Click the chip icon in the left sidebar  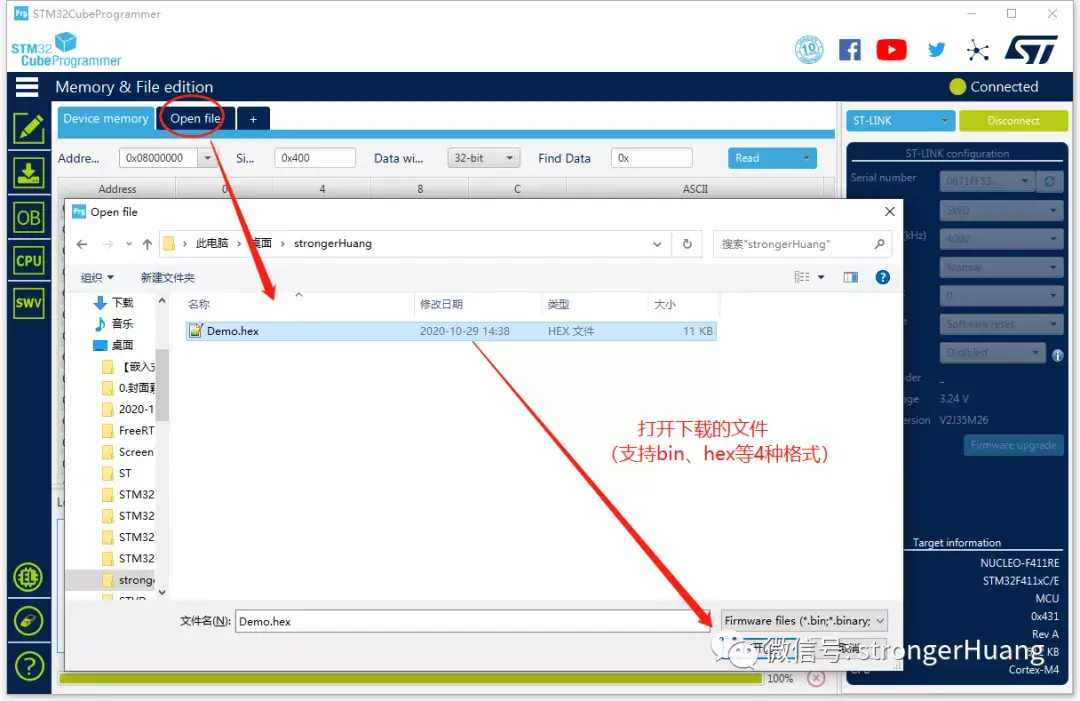pyautogui.click(x=28, y=577)
